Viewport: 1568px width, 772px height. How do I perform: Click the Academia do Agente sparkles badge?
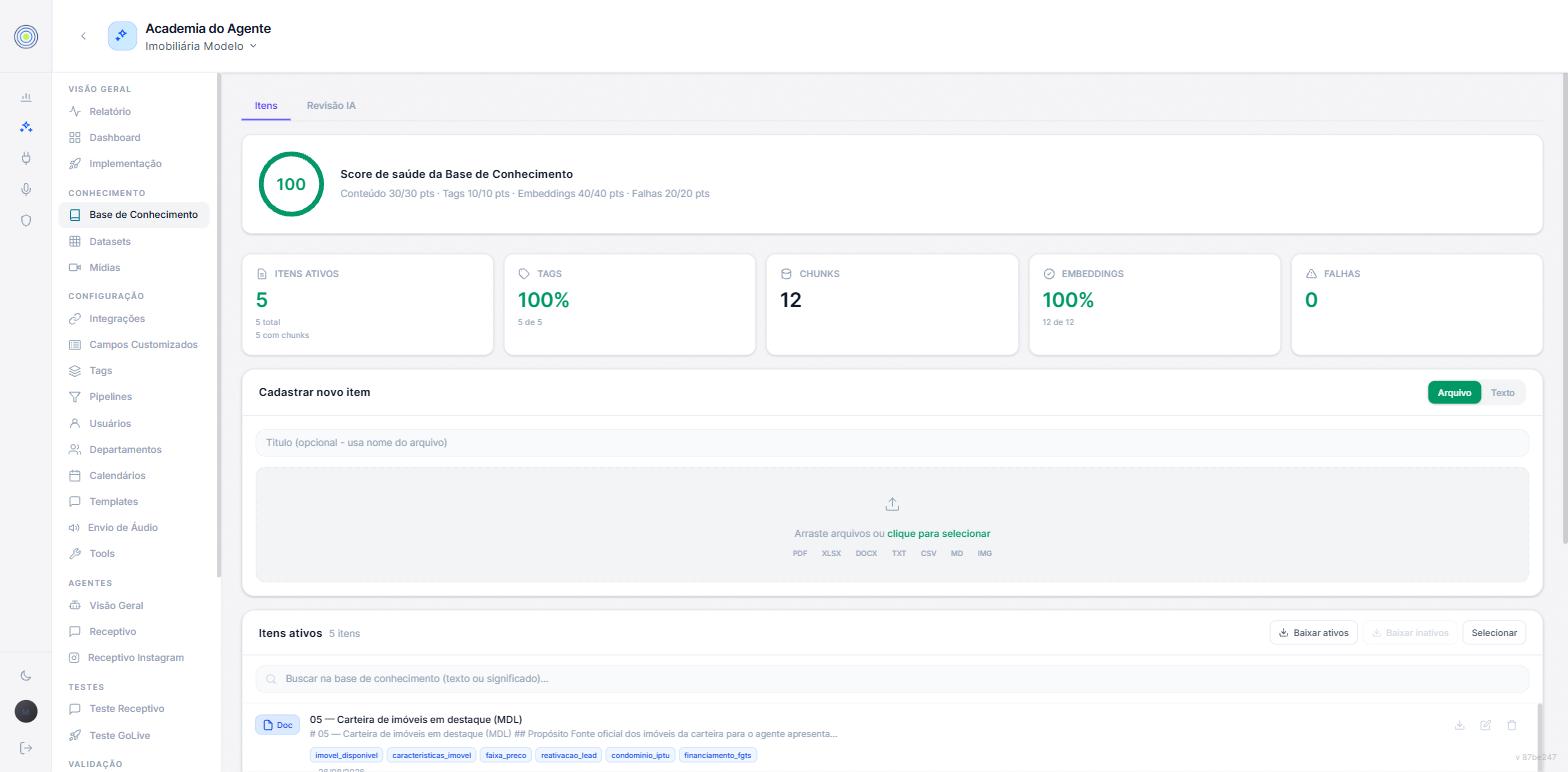(x=122, y=36)
